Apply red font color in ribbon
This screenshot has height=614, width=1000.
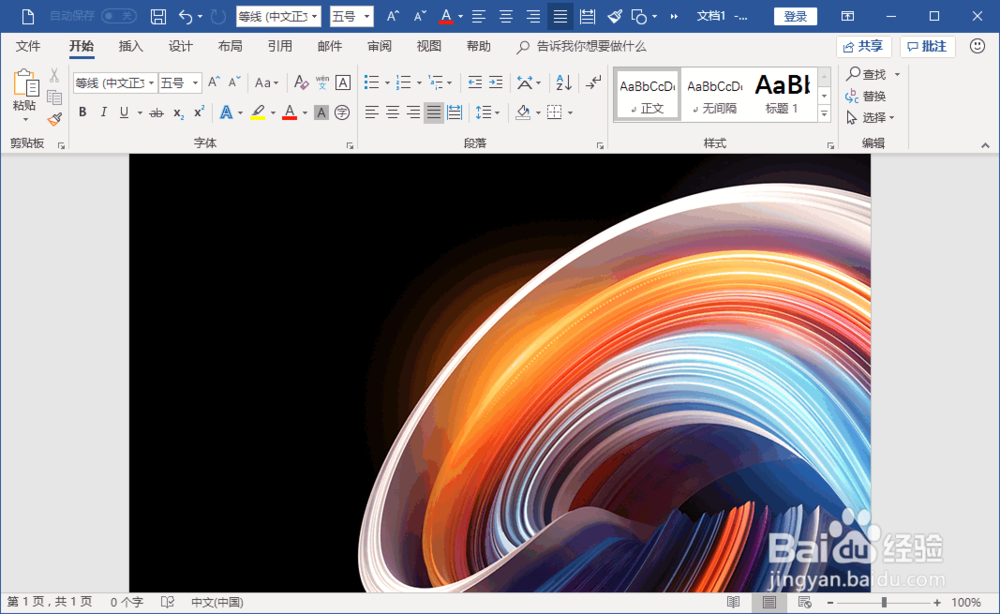(x=290, y=113)
